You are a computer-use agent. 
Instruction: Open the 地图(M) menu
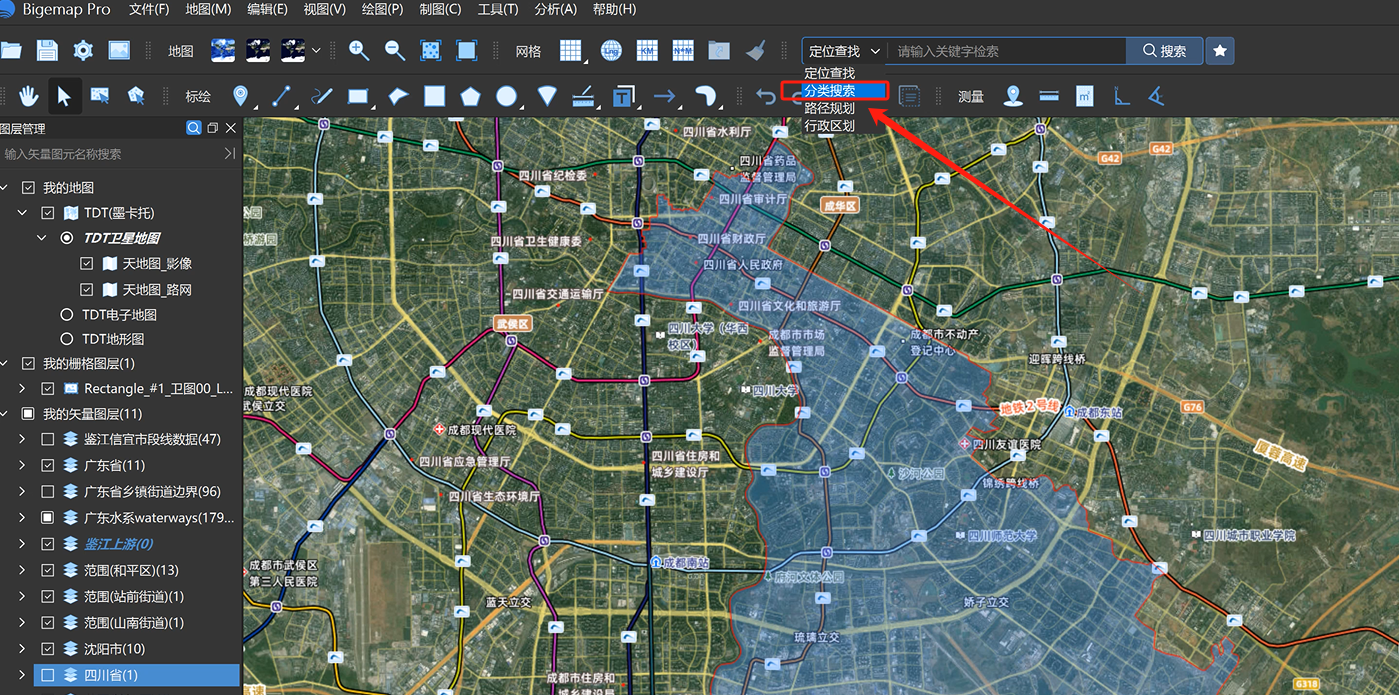(x=208, y=9)
